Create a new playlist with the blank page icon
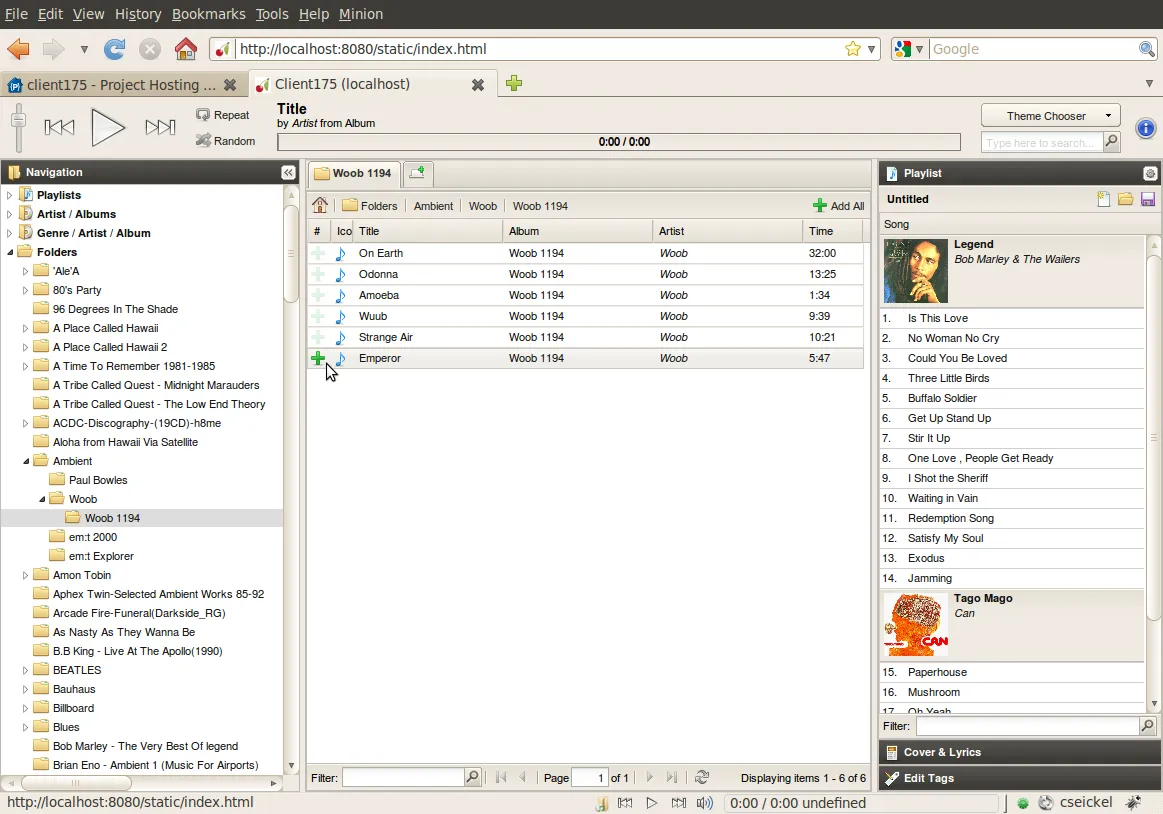Image resolution: width=1163 pixels, height=814 pixels. 1104,199
